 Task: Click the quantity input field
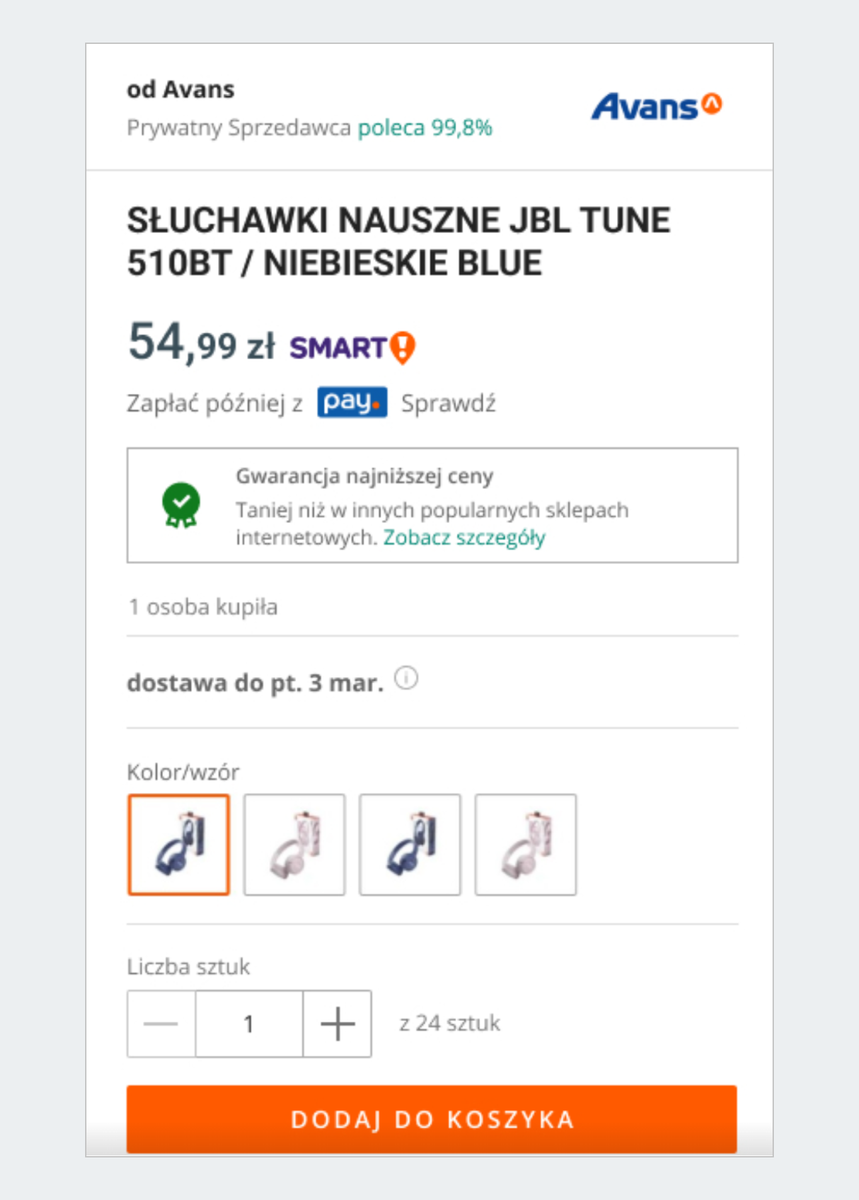(x=248, y=1023)
